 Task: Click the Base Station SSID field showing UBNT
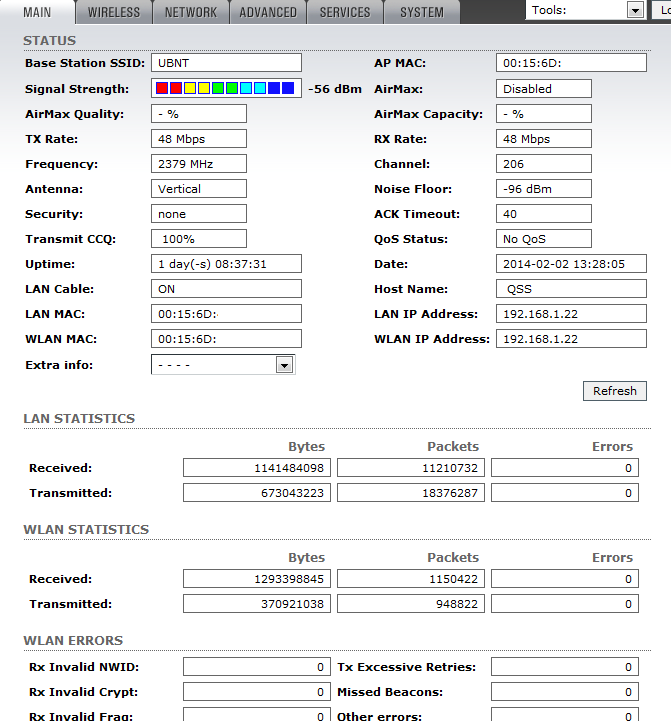click(x=226, y=63)
